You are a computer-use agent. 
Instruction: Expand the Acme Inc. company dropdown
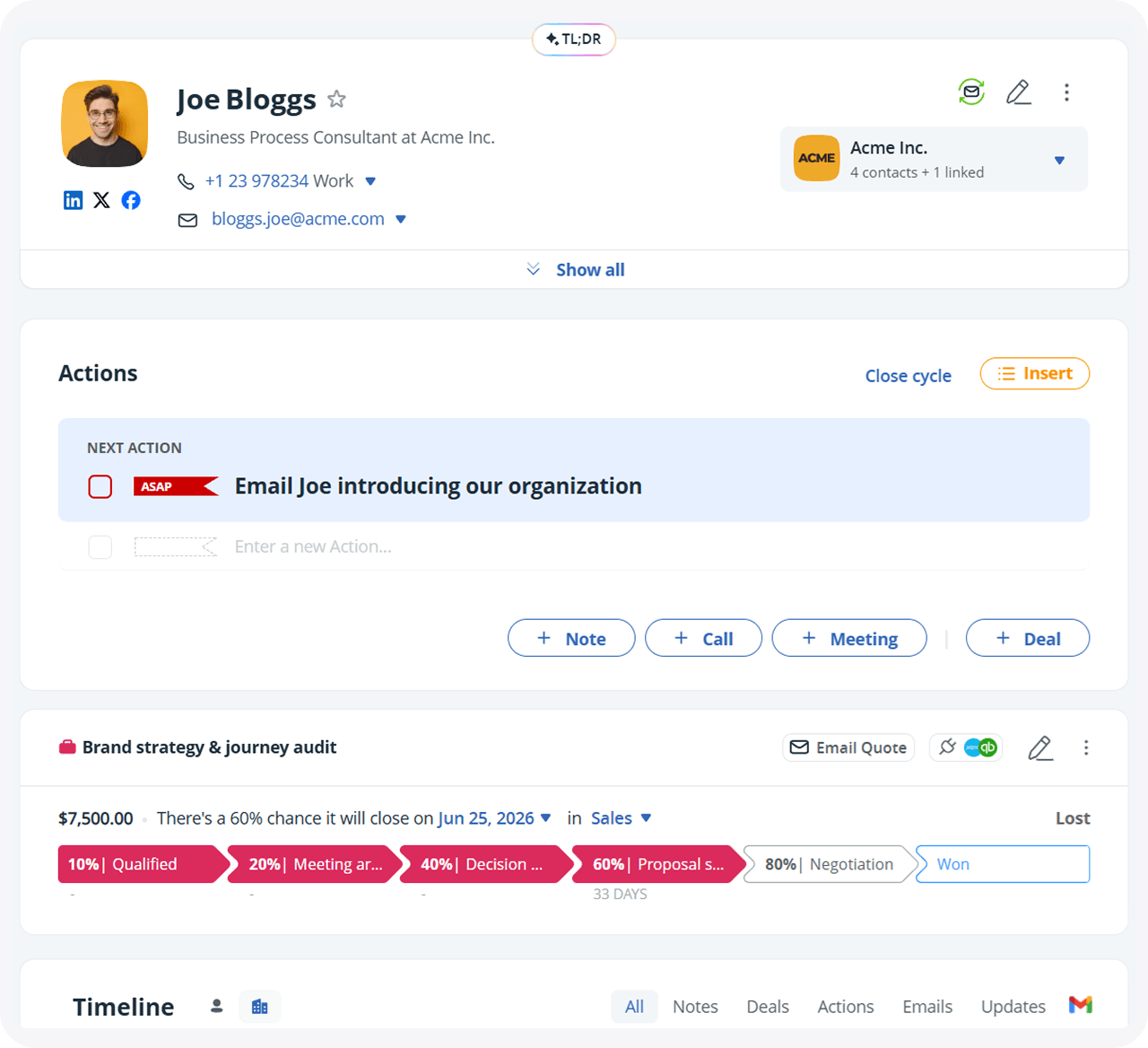tap(1059, 160)
